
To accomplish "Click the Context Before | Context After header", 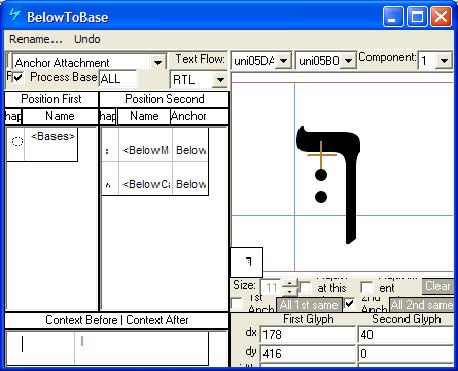I will (x=117, y=320).
